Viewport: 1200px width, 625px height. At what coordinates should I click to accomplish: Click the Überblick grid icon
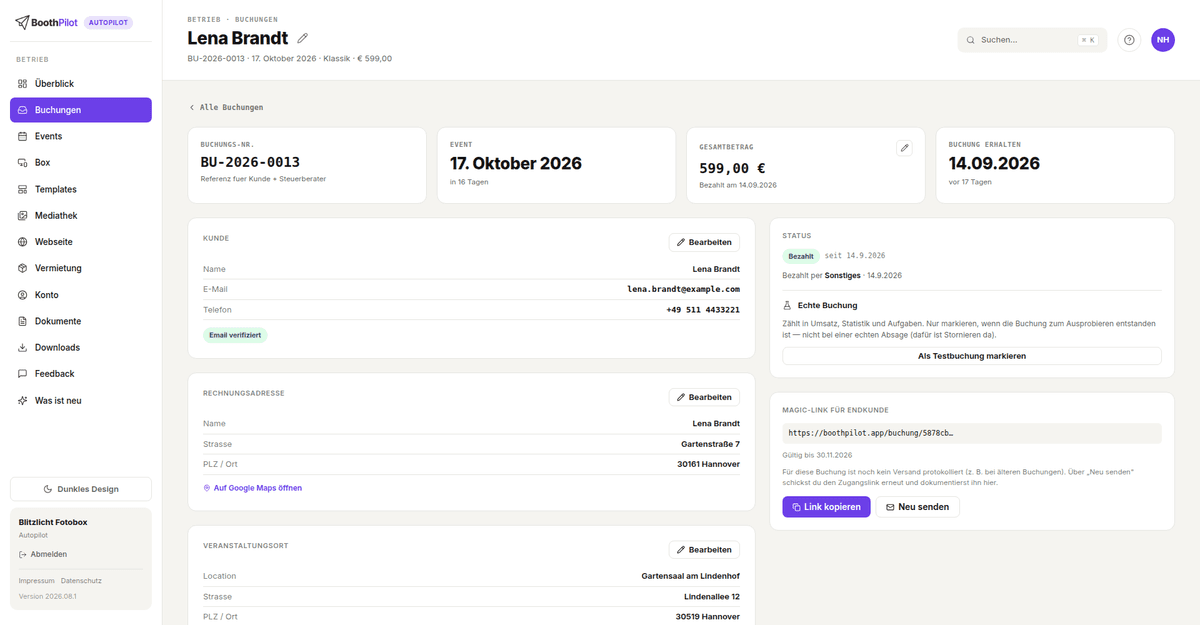point(24,84)
